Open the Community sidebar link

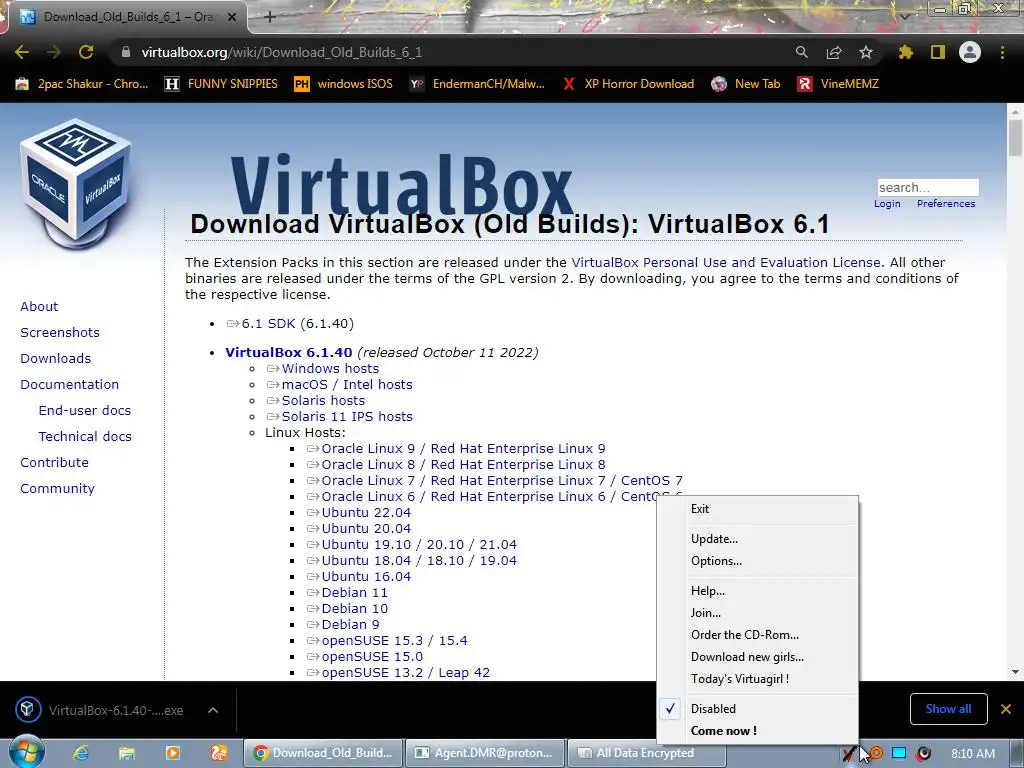[57, 488]
